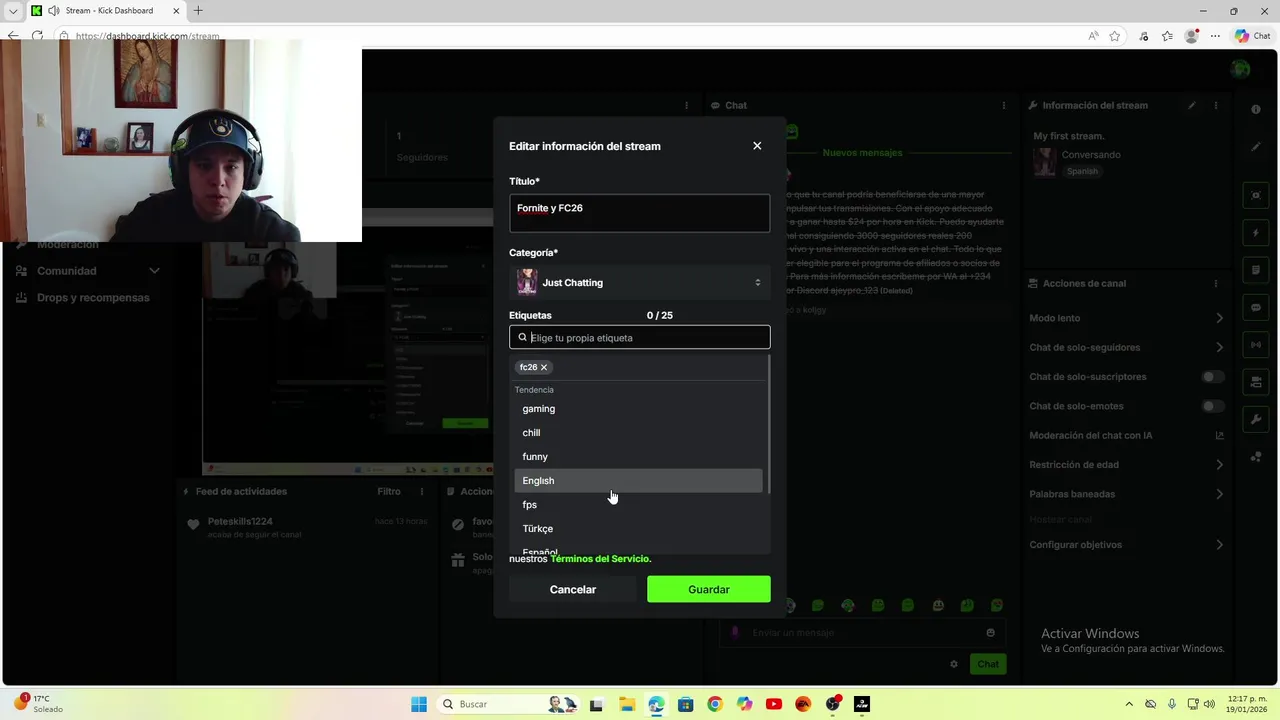Click the user avatar at top right
The image size is (1280, 720).
[x=1241, y=69]
